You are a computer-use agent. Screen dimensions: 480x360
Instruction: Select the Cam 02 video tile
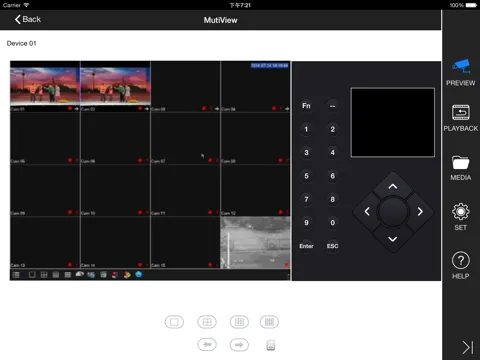(x=115, y=86)
